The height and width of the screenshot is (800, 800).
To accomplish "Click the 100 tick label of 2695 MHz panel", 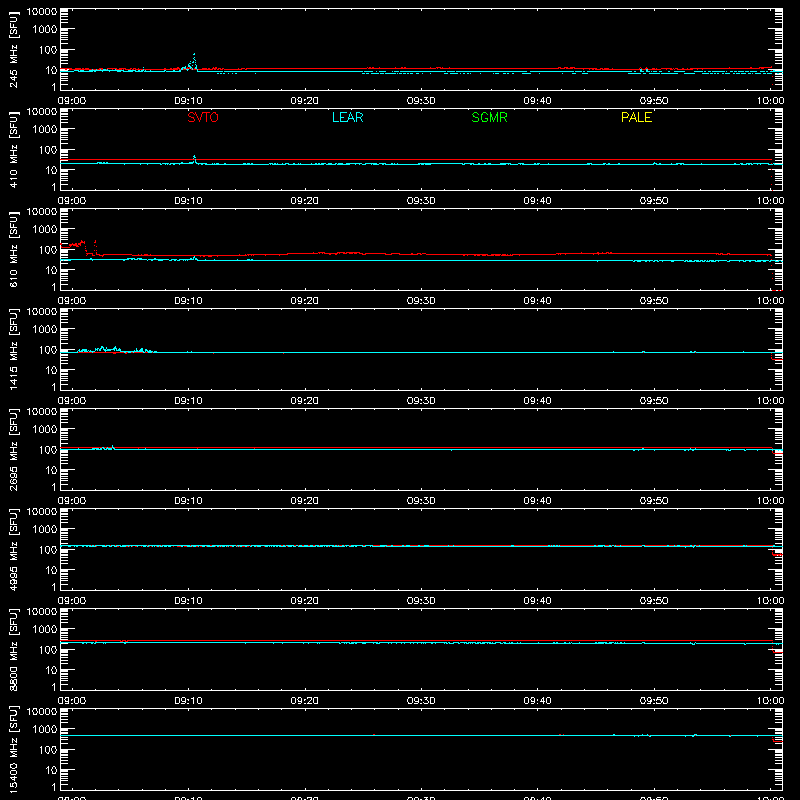I will pyautogui.click(x=48, y=450).
